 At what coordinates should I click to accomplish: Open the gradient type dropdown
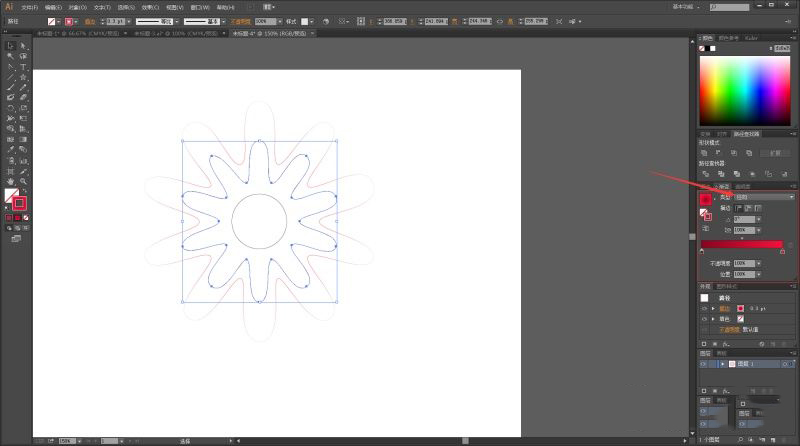[764, 197]
